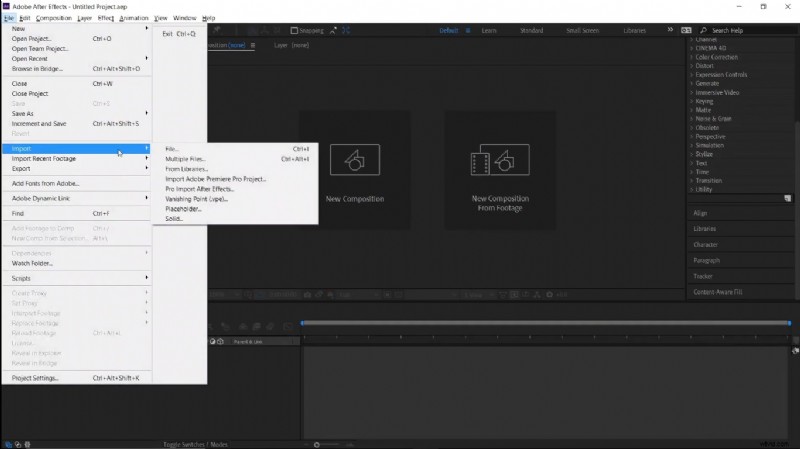
Task: Click the Default workspace menu icon
Action: tap(468, 31)
